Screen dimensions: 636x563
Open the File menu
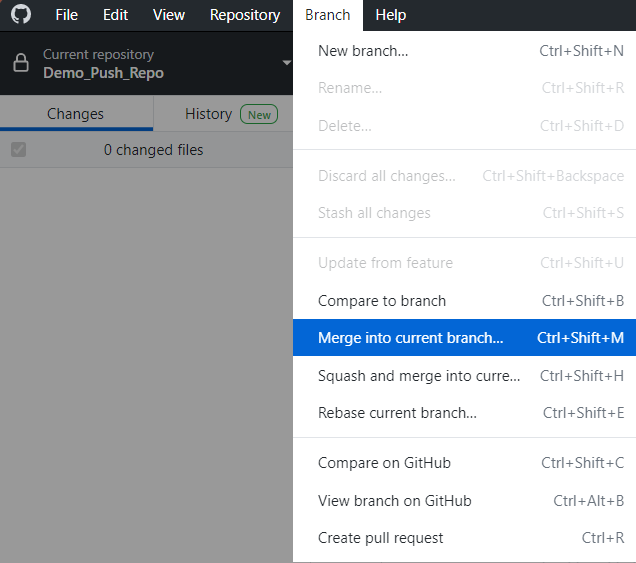(67, 15)
